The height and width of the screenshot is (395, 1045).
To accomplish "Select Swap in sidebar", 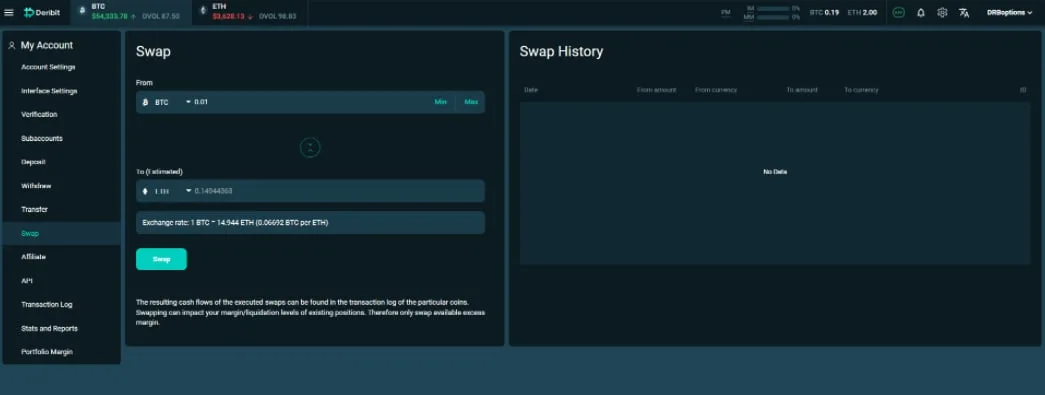I will click(61, 233).
